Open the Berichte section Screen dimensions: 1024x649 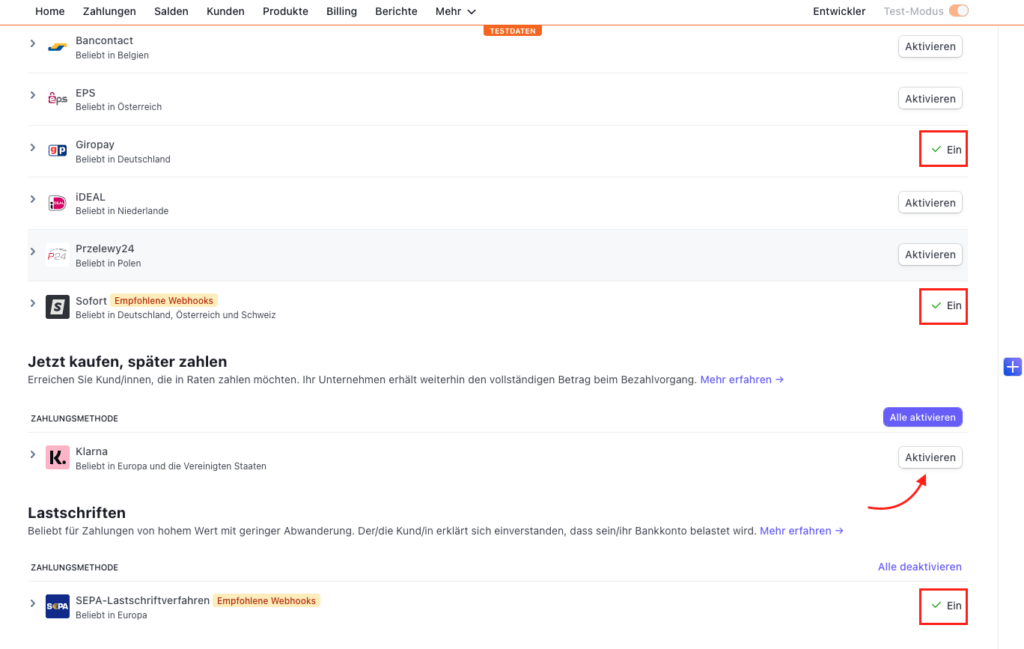(x=396, y=11)
